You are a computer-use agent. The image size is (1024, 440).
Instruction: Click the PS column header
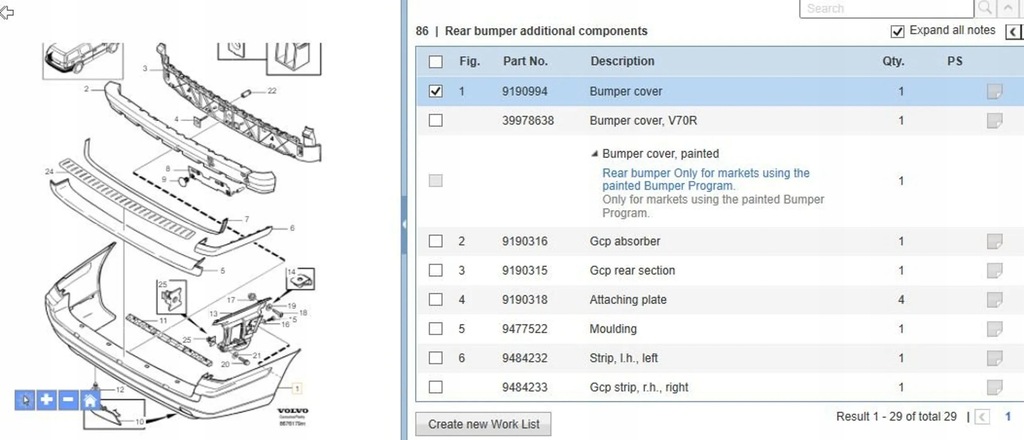click(x=955, y=61)
